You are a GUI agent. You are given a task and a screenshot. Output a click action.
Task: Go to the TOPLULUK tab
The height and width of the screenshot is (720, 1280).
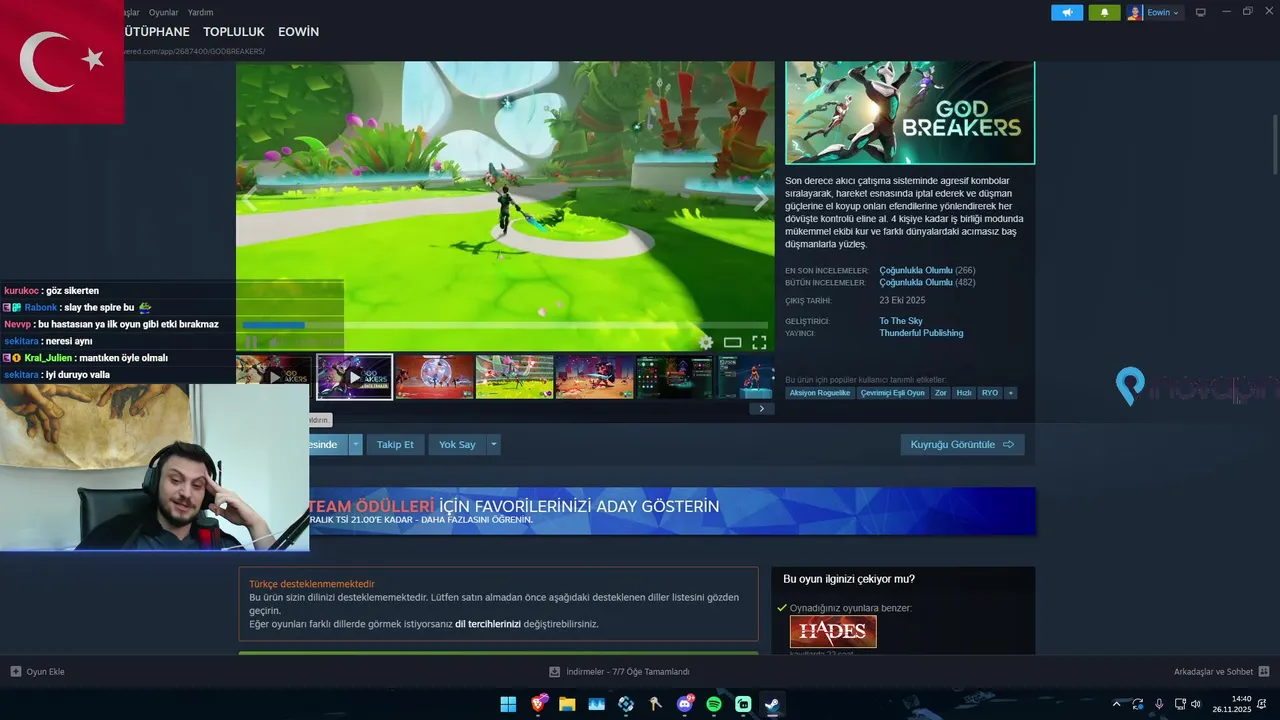tap(234, 32)
